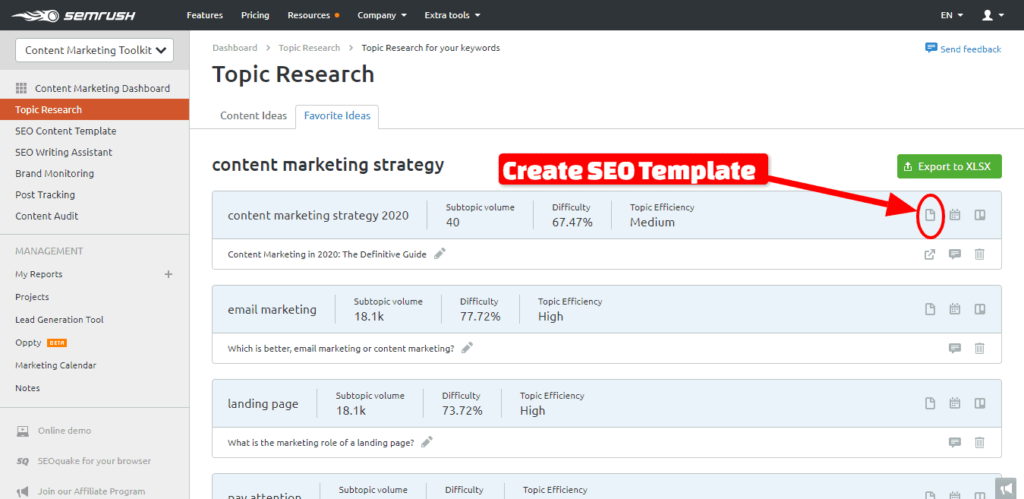Open the EN language selector
Viewport: 1024px width, 499px height.
952,15
